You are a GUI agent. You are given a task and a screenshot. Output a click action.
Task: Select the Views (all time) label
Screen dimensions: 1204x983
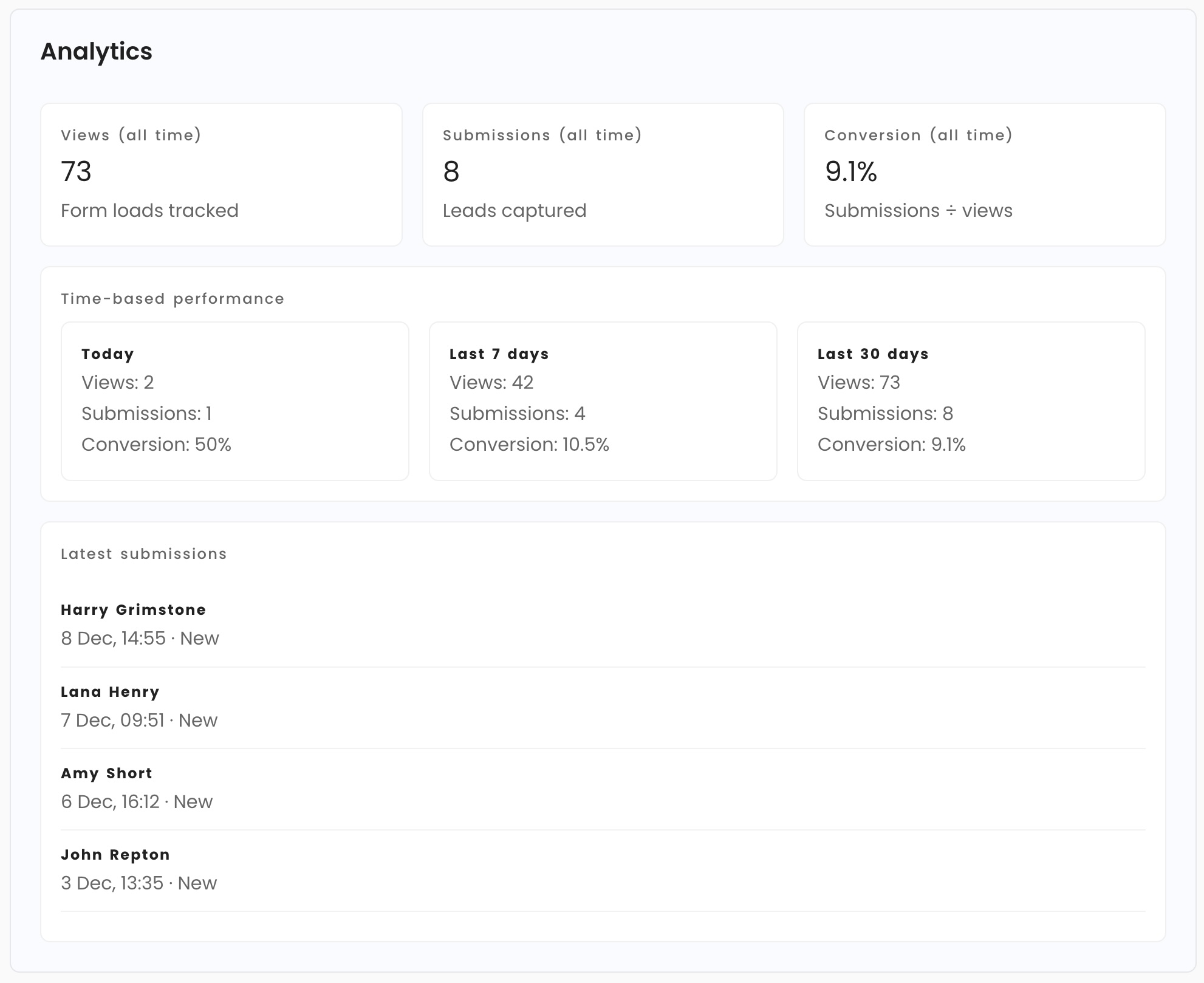pyautogui.click(x=131, y=135)
